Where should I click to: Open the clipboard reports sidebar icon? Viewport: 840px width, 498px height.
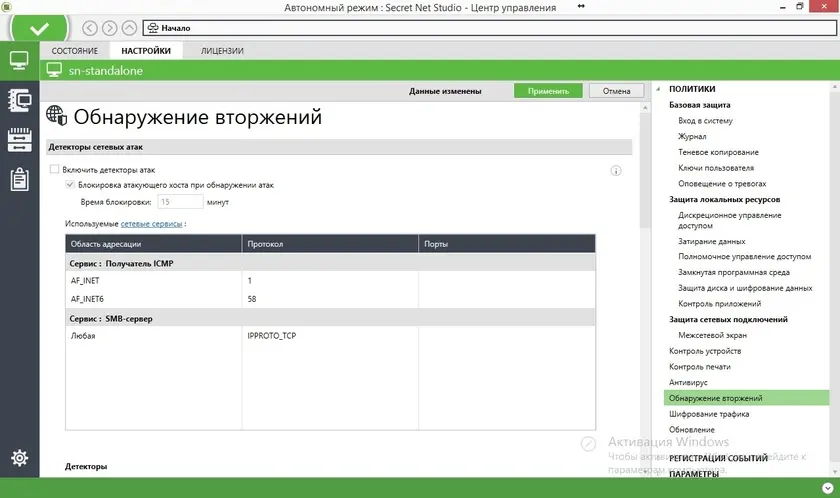(19, 179)
